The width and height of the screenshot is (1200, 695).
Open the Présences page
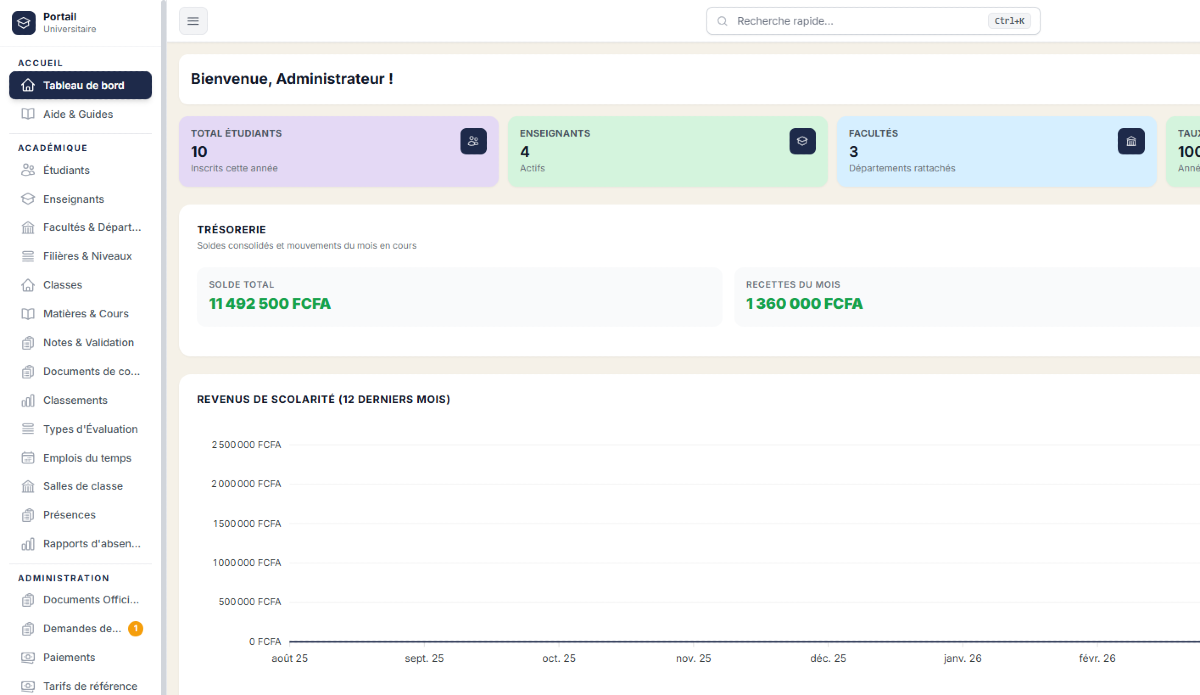click(x=80, y=515)
